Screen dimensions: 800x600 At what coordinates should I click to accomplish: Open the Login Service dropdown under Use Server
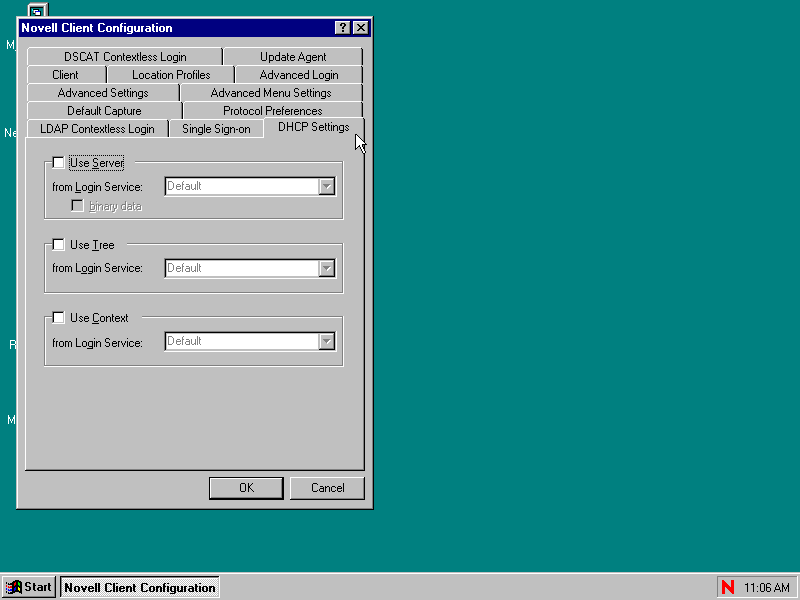tap(327, 186)
